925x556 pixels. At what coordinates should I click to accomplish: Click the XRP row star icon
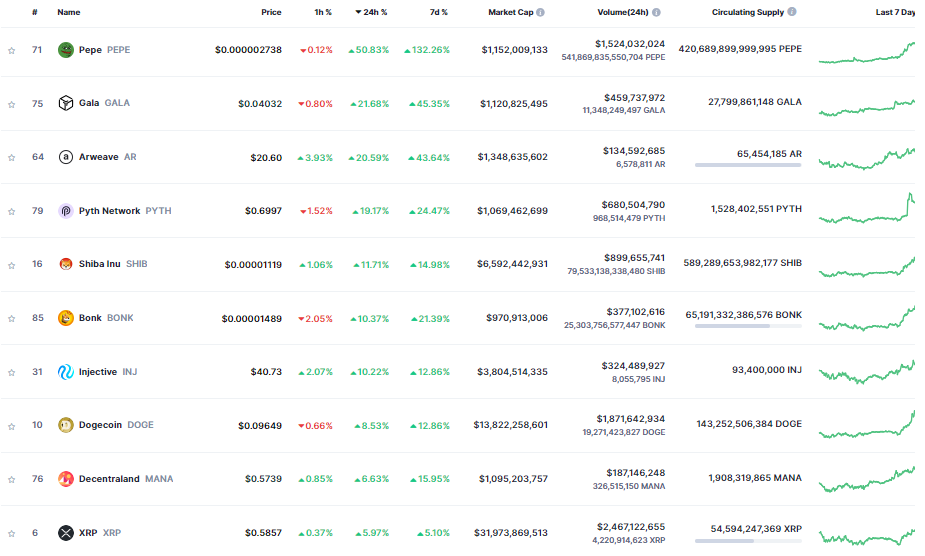pyautogui.click(x=11, y=534)
